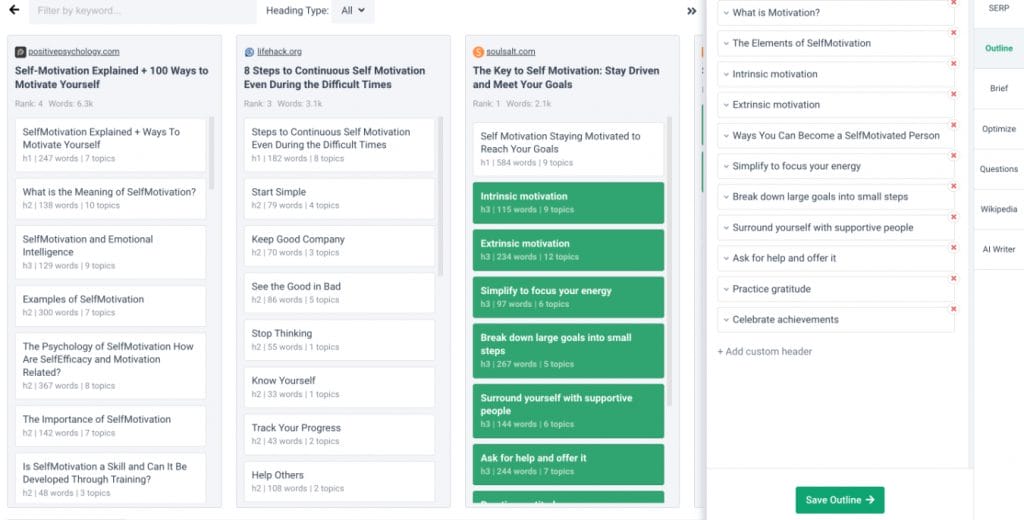Open the Questions tab

[x=999, y=169]
